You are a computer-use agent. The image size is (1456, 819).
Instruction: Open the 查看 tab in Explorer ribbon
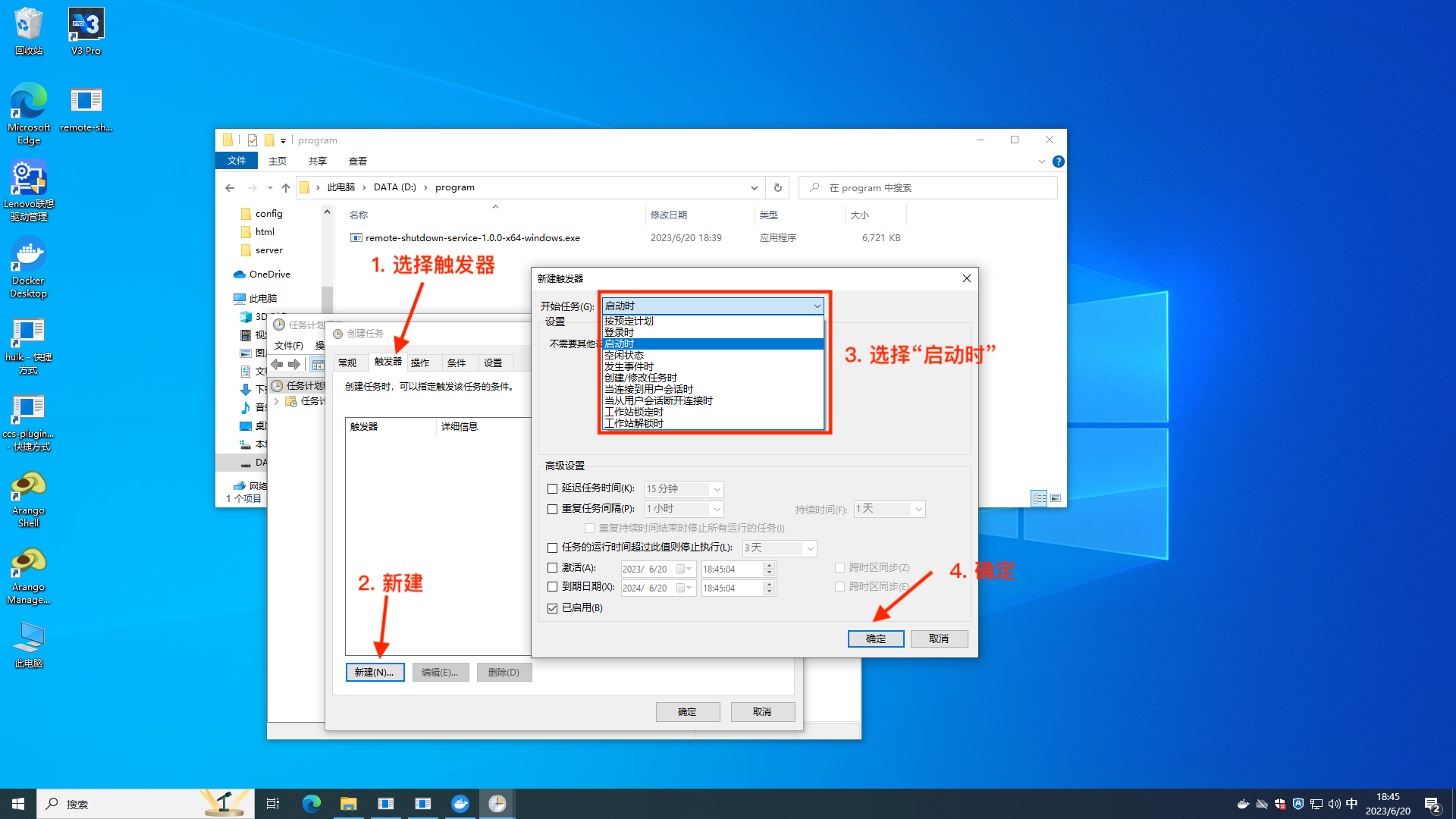tap(358, 162)
